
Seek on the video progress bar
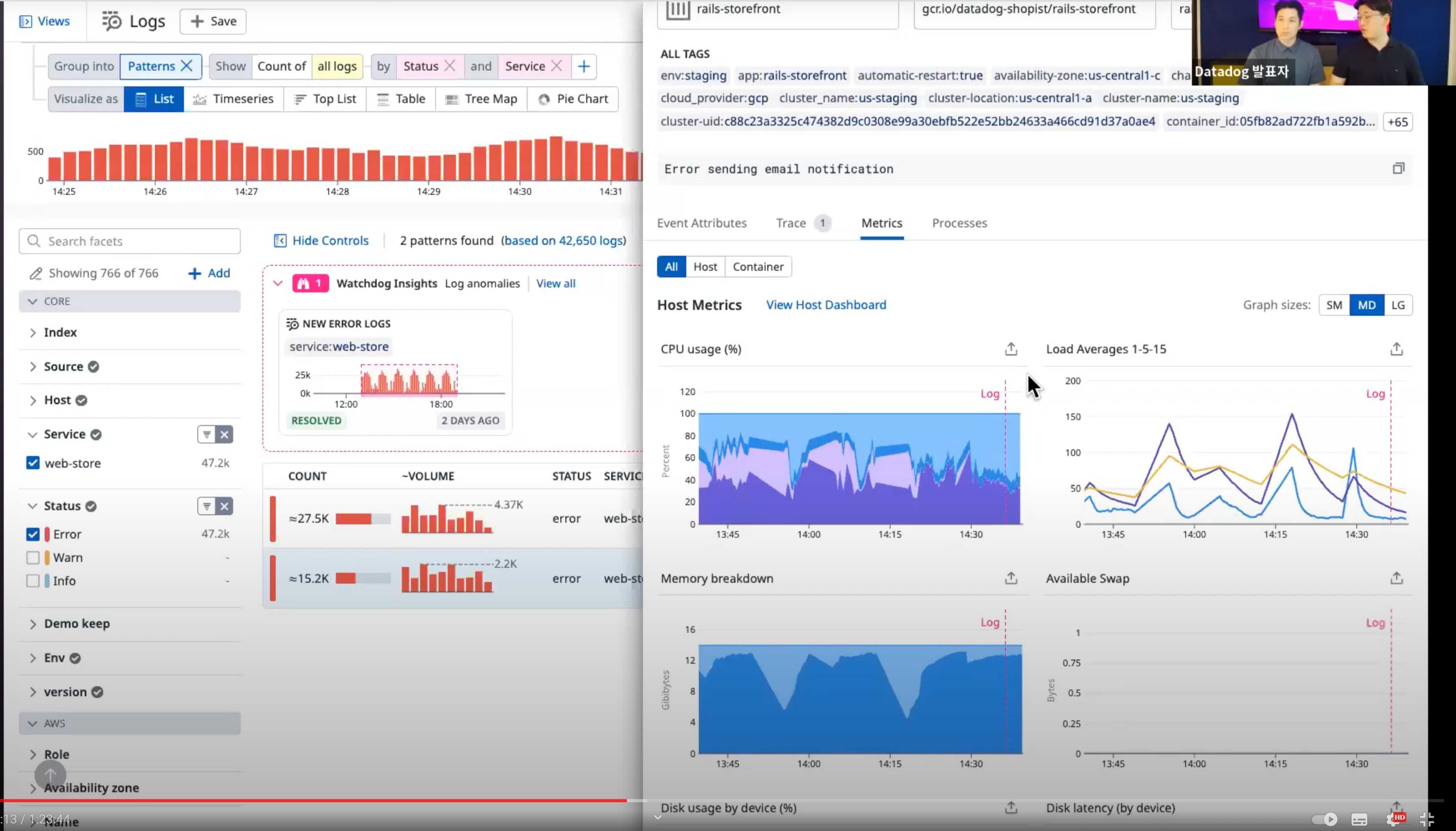[x=722, y=801]
